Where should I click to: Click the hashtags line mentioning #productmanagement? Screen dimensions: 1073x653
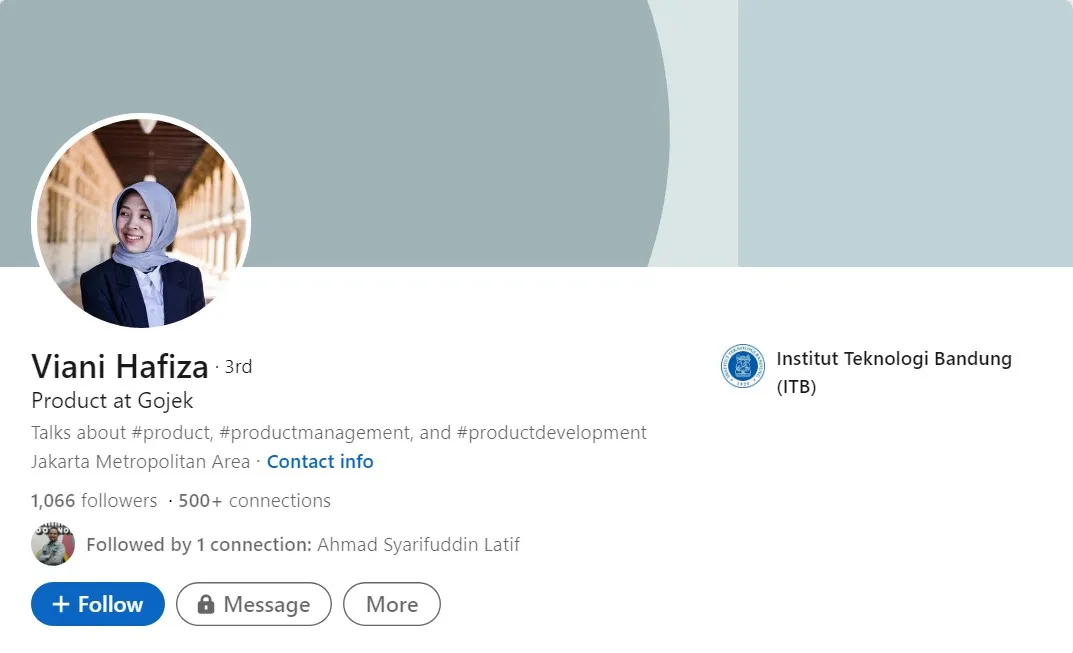click(x=339, y=433)
